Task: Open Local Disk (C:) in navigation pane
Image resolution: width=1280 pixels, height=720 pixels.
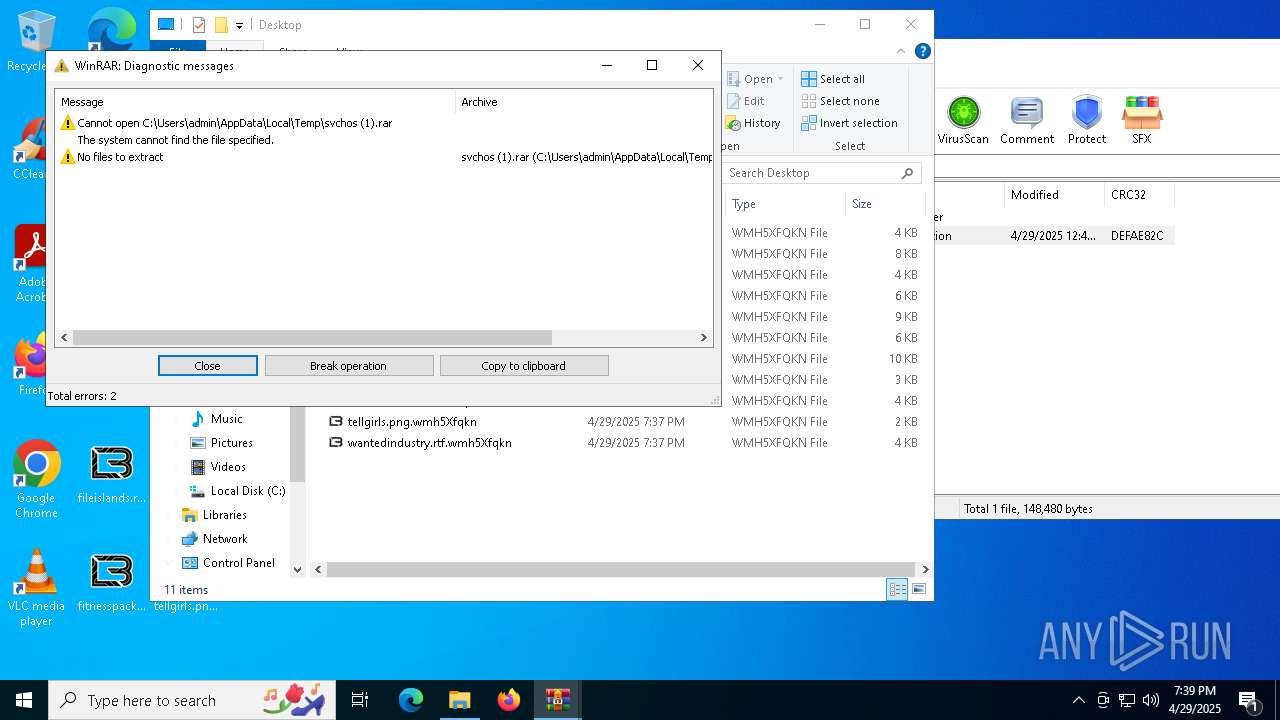Action: pyautogui.click(x=238, y=491)
